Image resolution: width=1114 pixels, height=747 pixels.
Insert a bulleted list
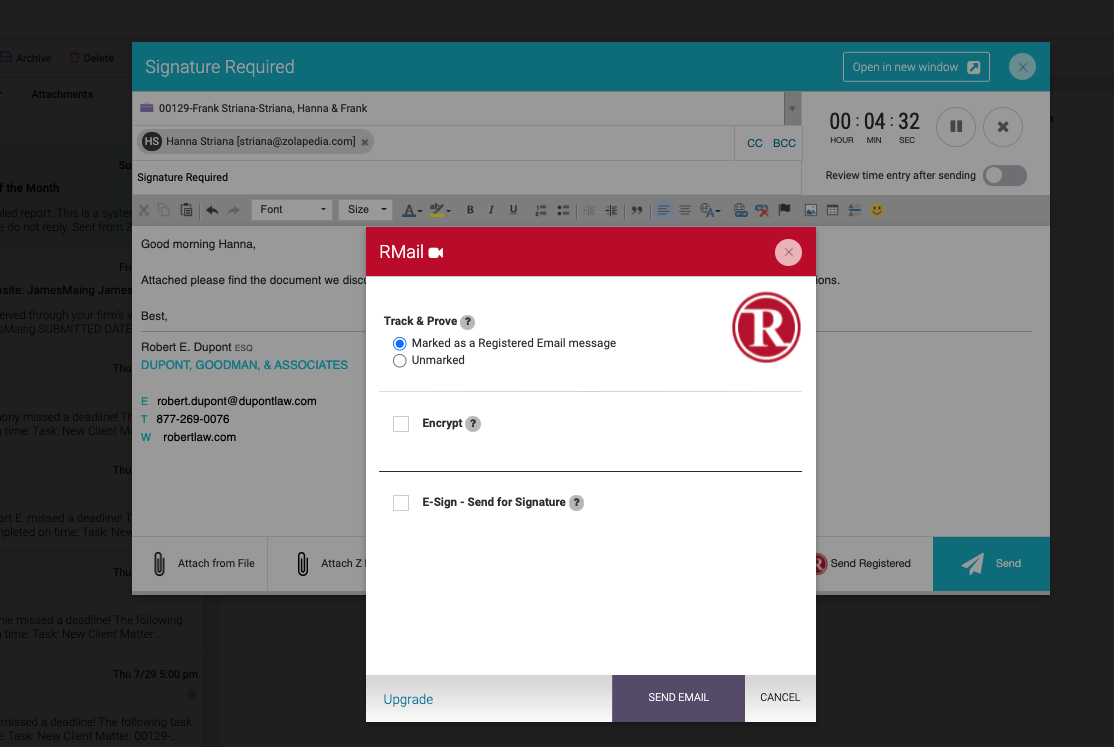click(563, 210)
